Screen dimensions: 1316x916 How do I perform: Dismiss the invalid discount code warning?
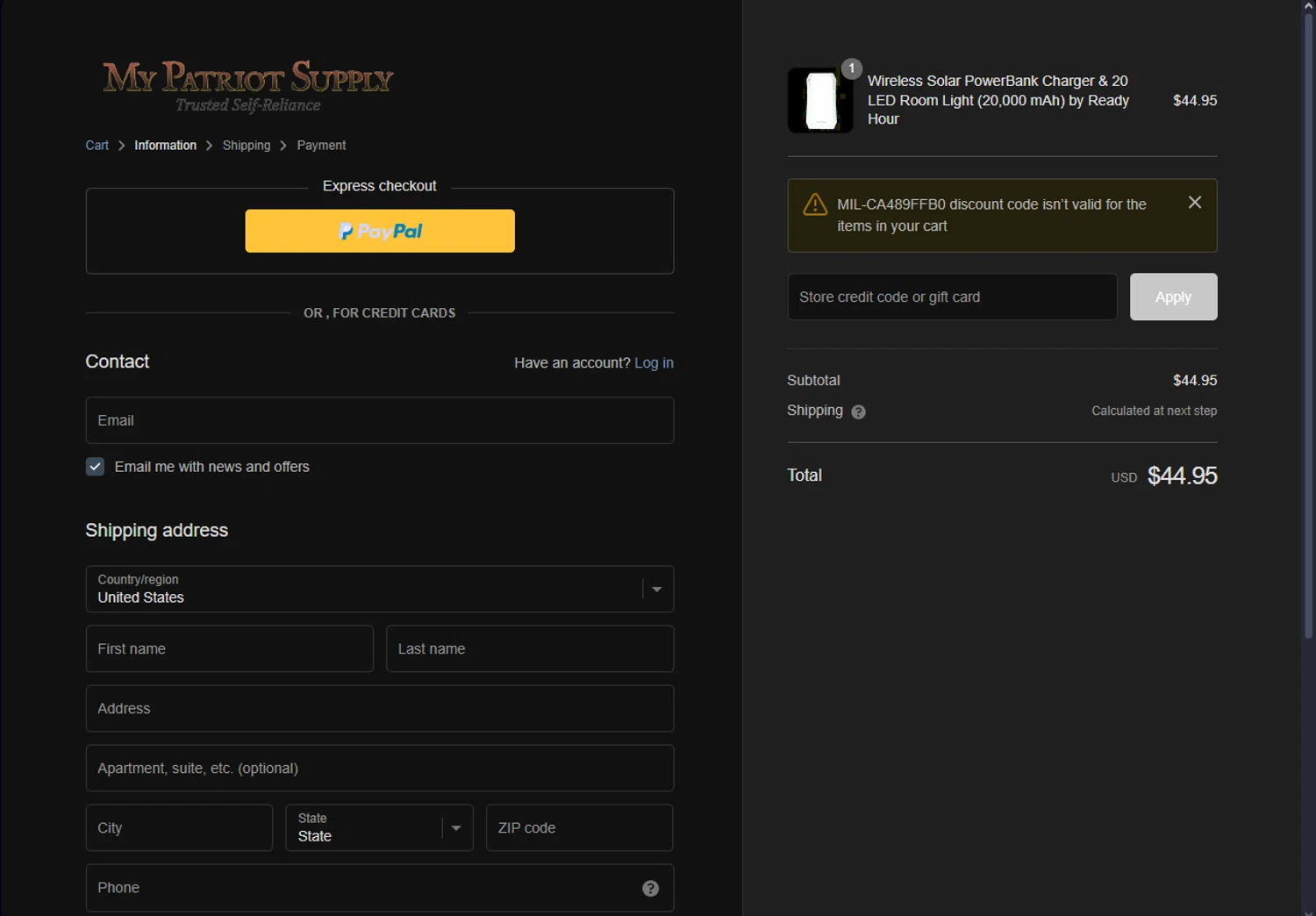1195,203
